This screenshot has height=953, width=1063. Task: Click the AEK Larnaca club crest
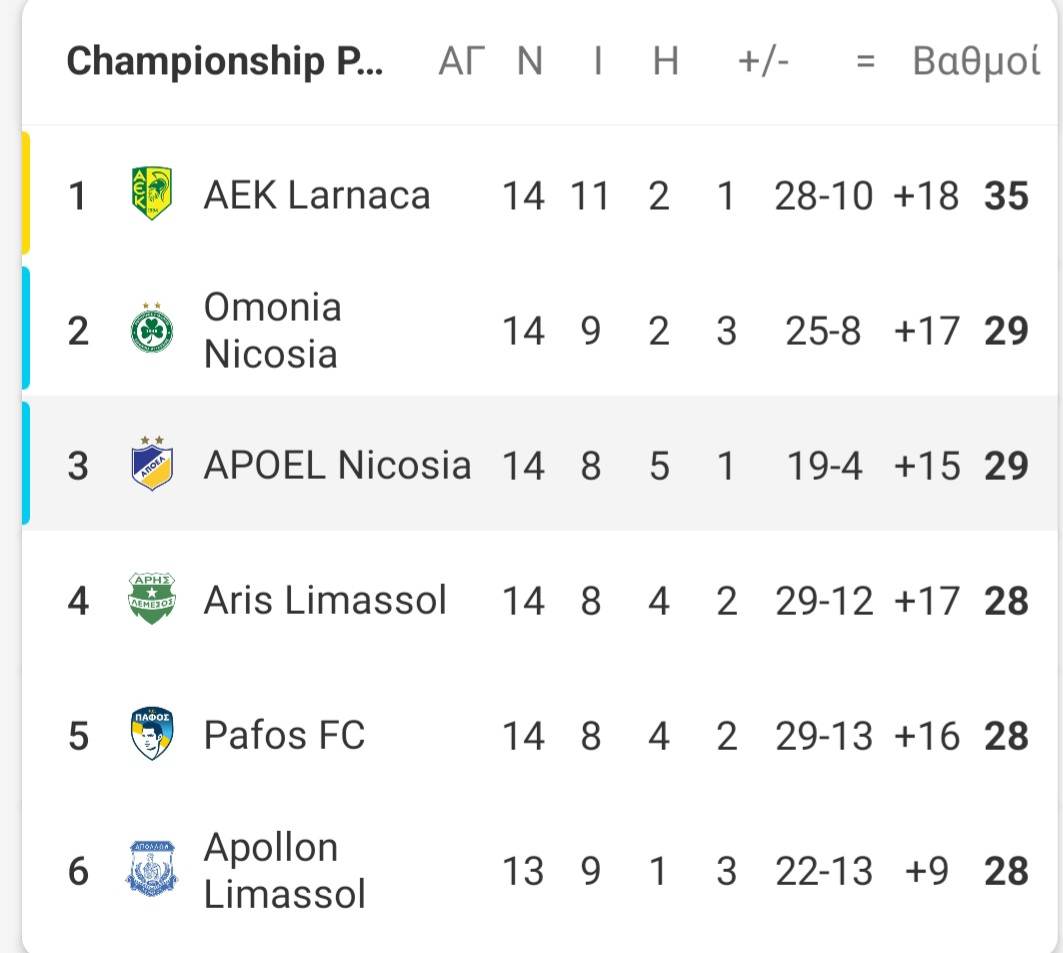151,194
